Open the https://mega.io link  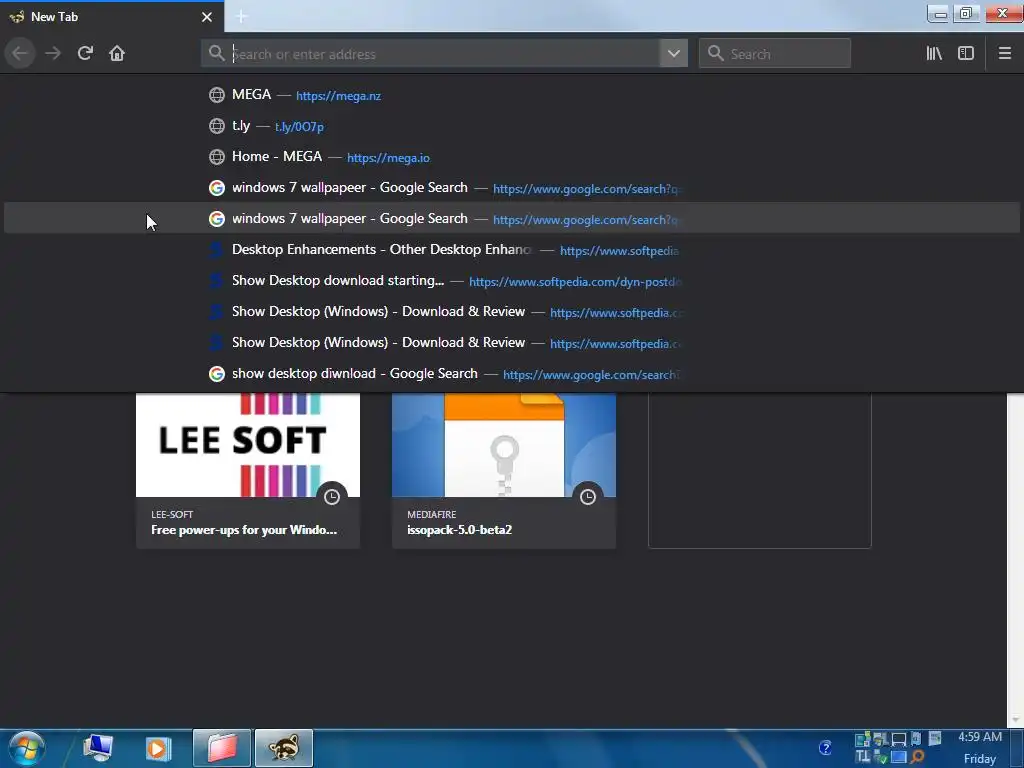coord(388,157)
